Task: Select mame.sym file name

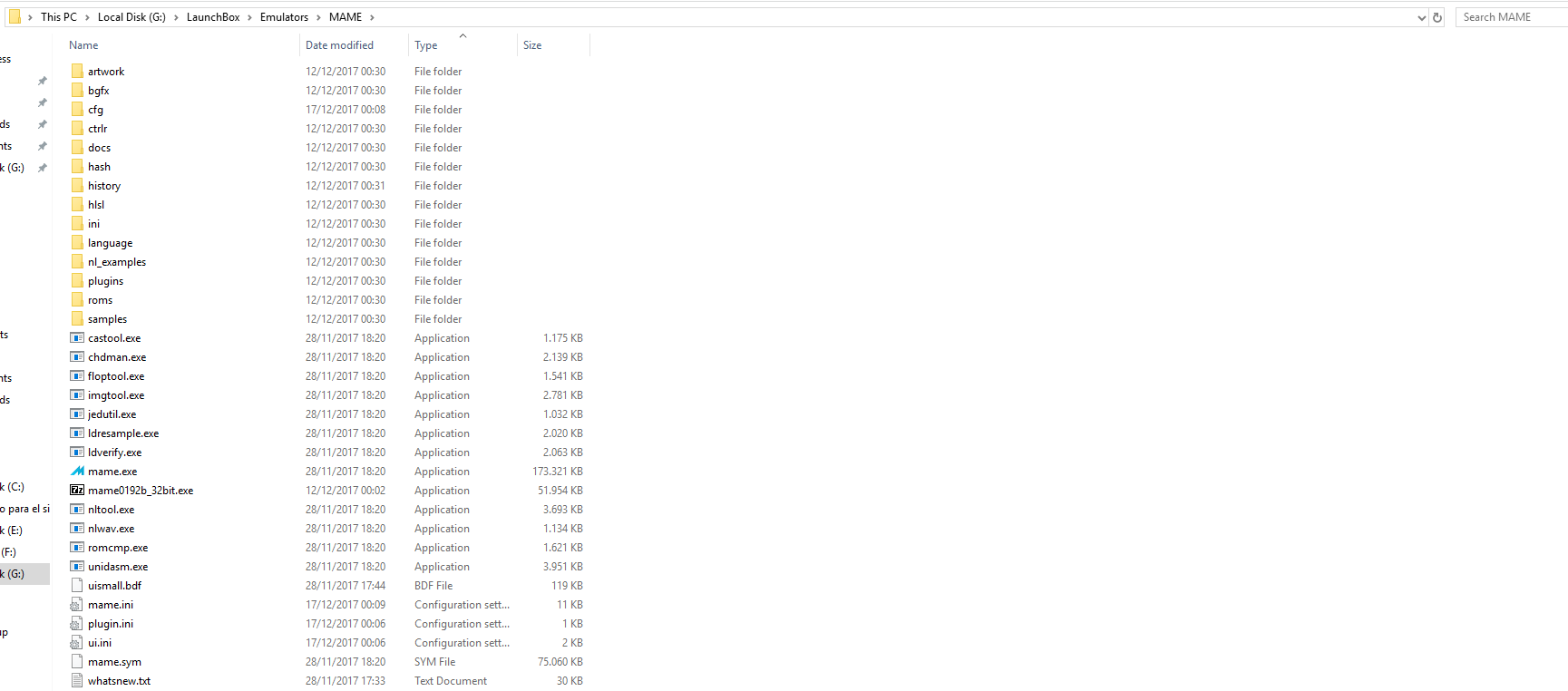Action: pyautogui.click(x=114, y=661)
